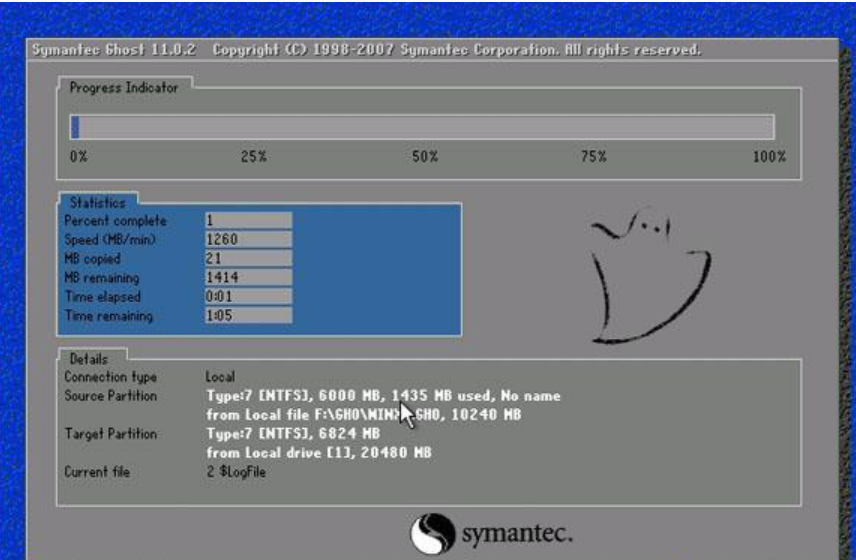Image resolution: width=856 pixels, height=560 pixels.
Task: Click the 25% progress scale mark
Action: click(x=254, y=157)
